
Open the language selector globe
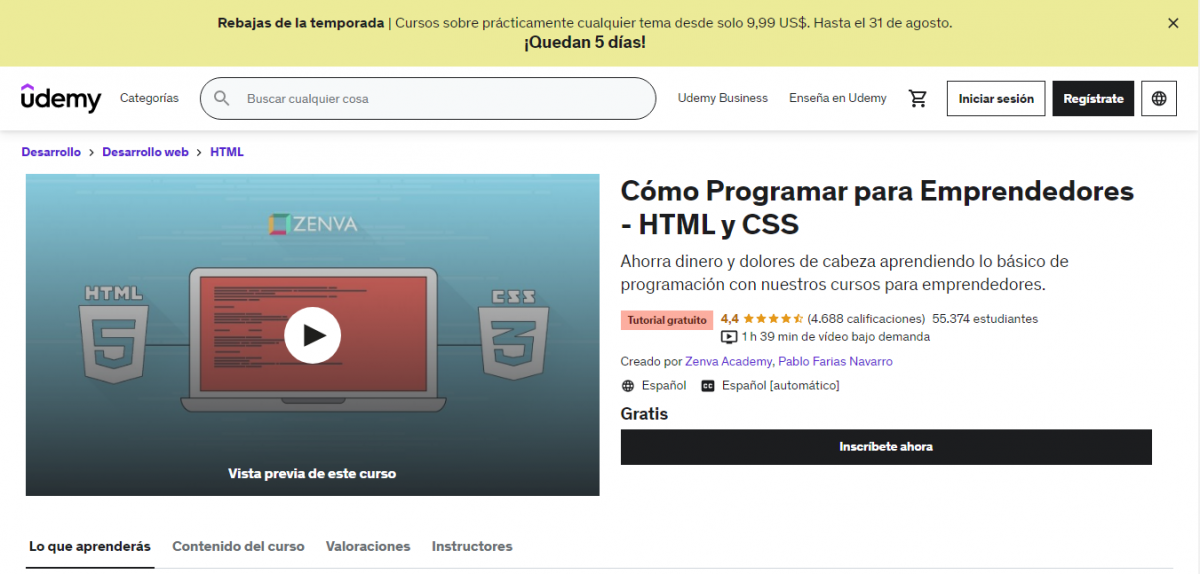coord(1158,98)
